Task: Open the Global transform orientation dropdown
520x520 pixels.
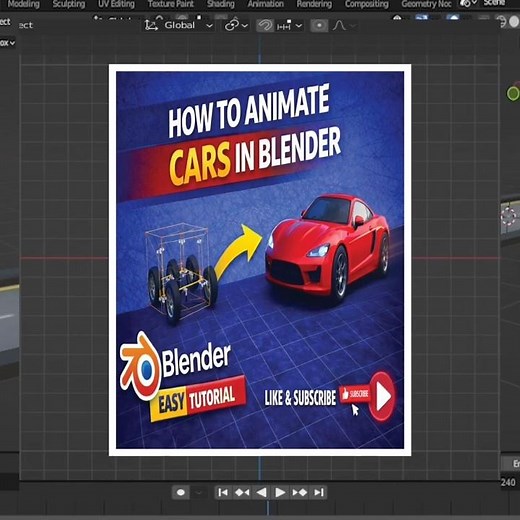Action: 179,25
